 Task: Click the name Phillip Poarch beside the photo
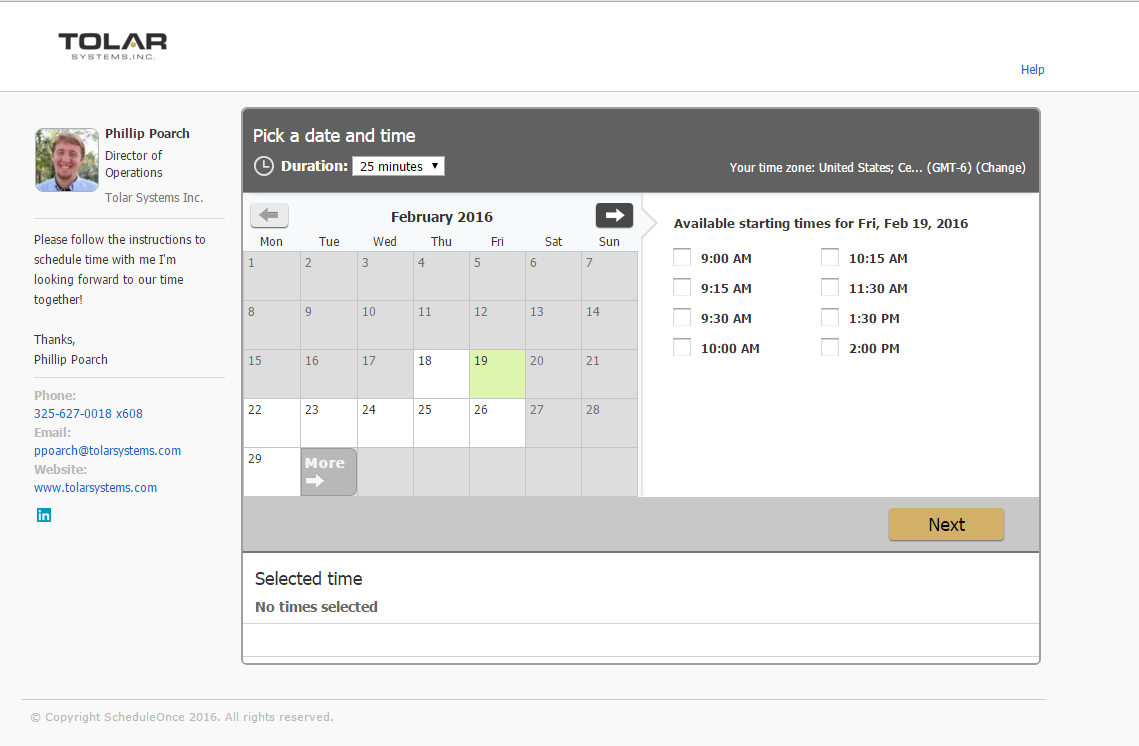tap(147, 134)
